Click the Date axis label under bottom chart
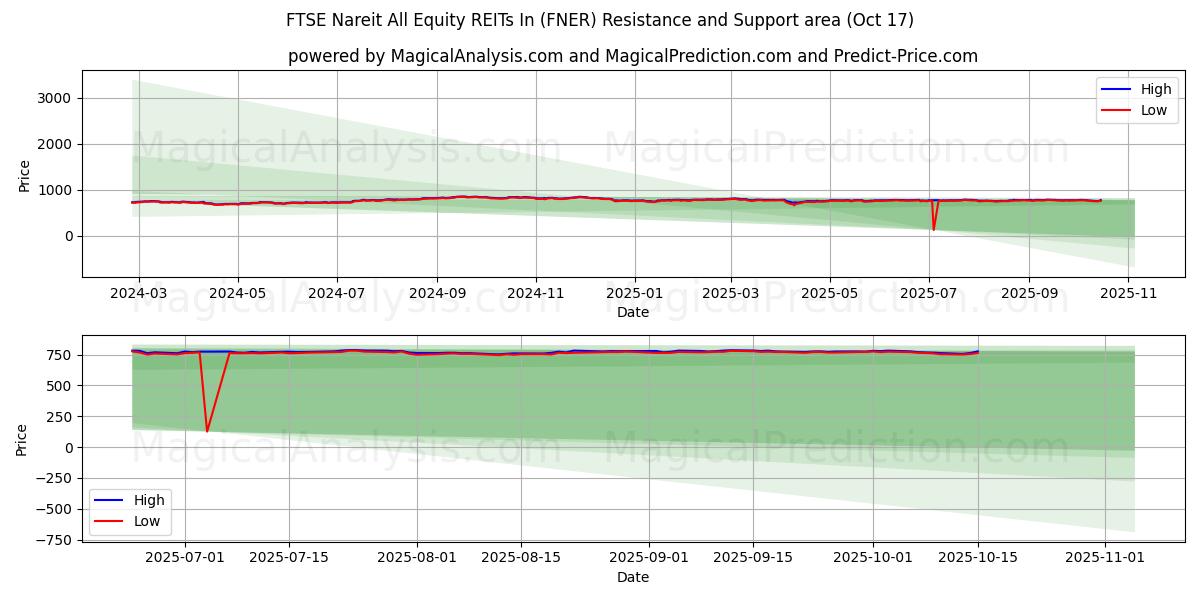Screen dimensions: 1200x600 click(632, 577)
